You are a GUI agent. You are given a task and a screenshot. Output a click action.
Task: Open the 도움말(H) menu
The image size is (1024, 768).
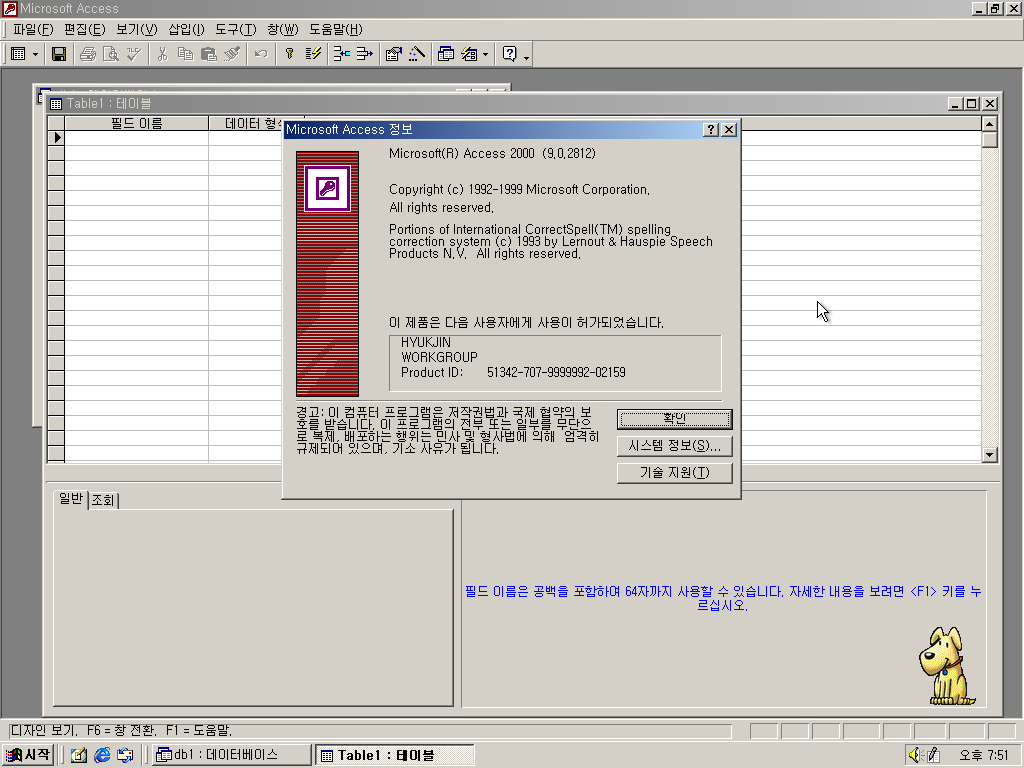click(x=336, y=29)
